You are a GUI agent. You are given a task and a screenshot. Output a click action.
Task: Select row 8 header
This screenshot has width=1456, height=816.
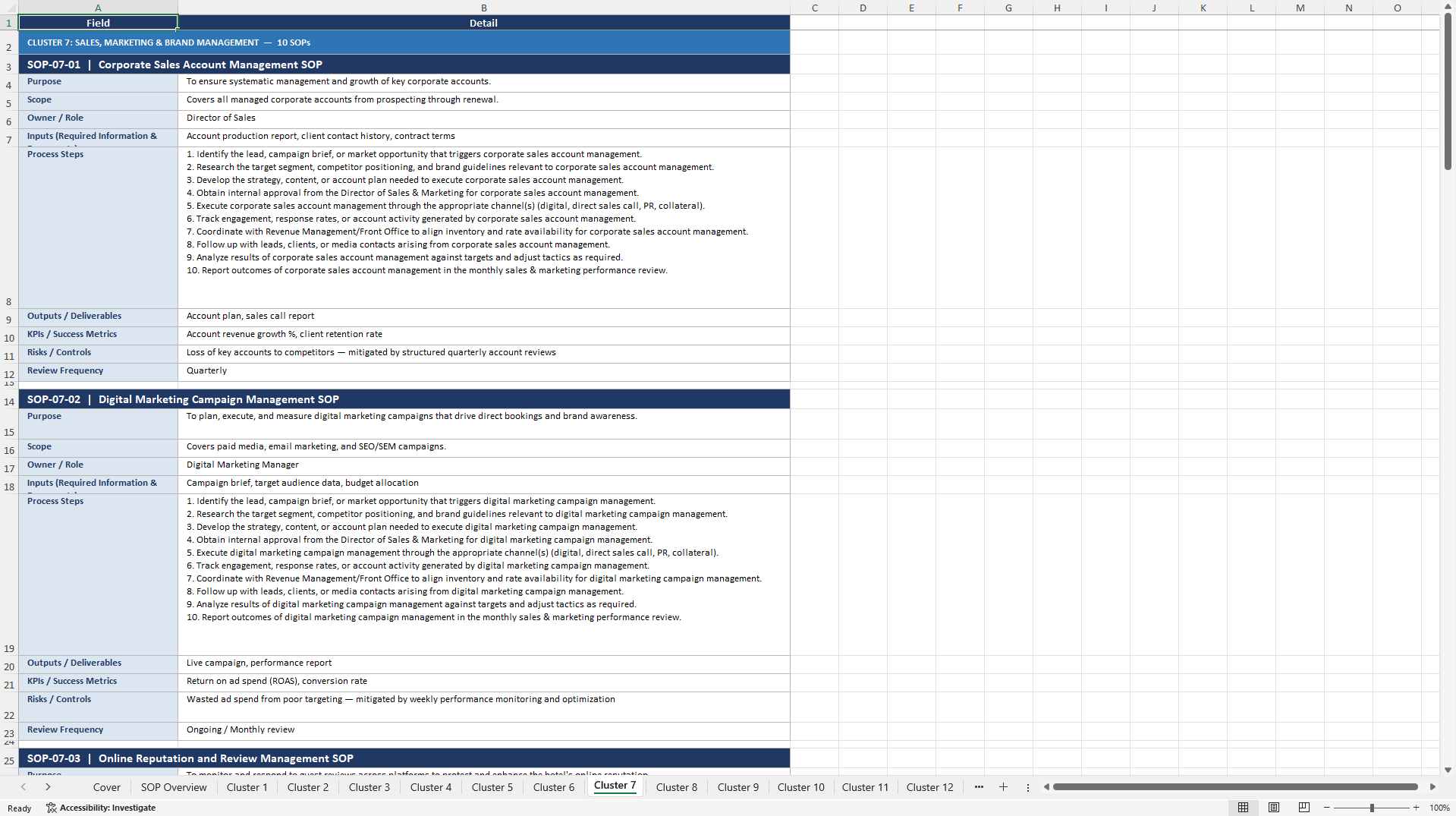pos(9,228)
